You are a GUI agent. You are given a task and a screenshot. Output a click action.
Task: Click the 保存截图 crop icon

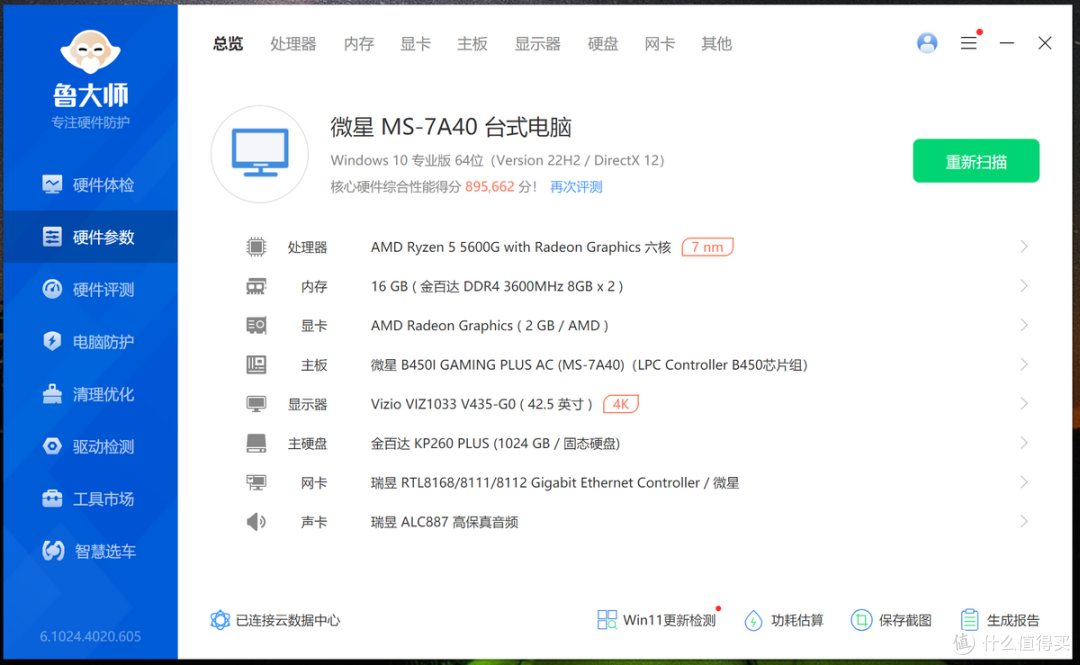(861, 620)
